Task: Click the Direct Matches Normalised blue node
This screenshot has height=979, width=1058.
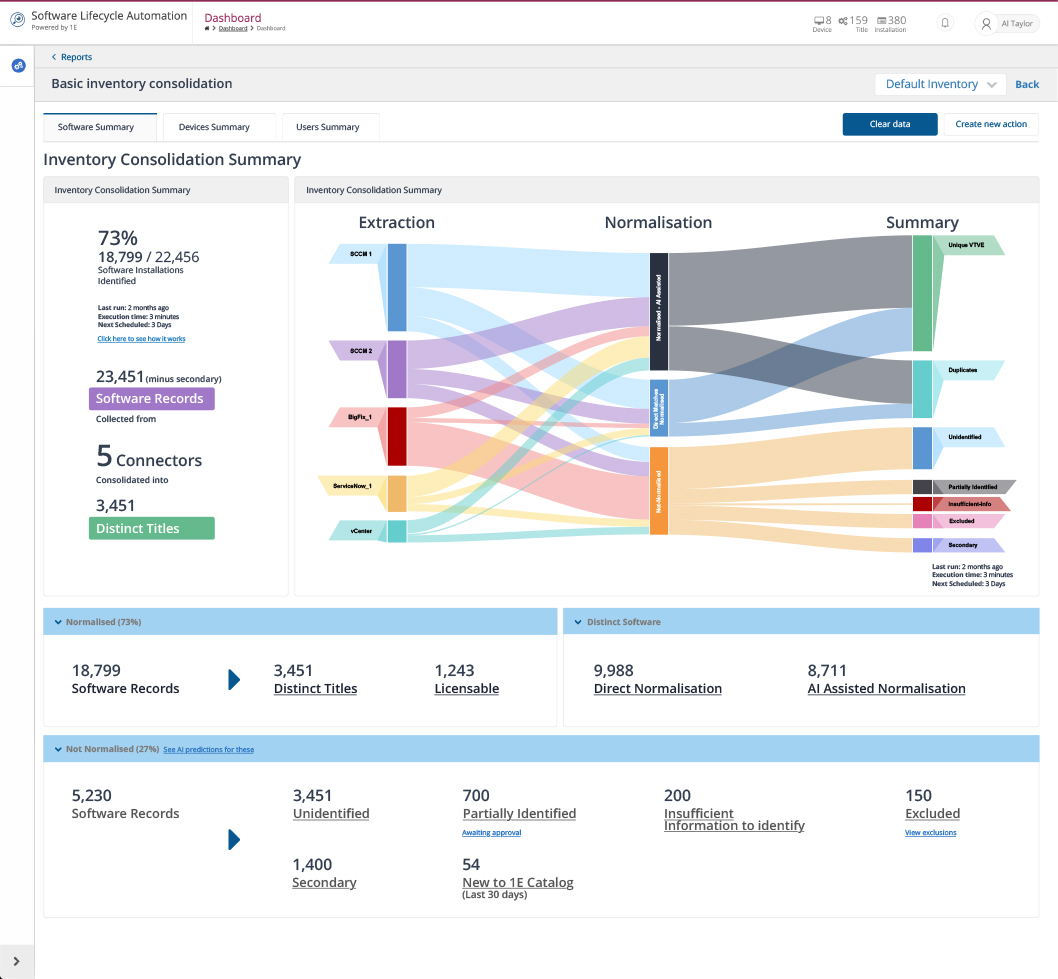Action: (659, 408)
